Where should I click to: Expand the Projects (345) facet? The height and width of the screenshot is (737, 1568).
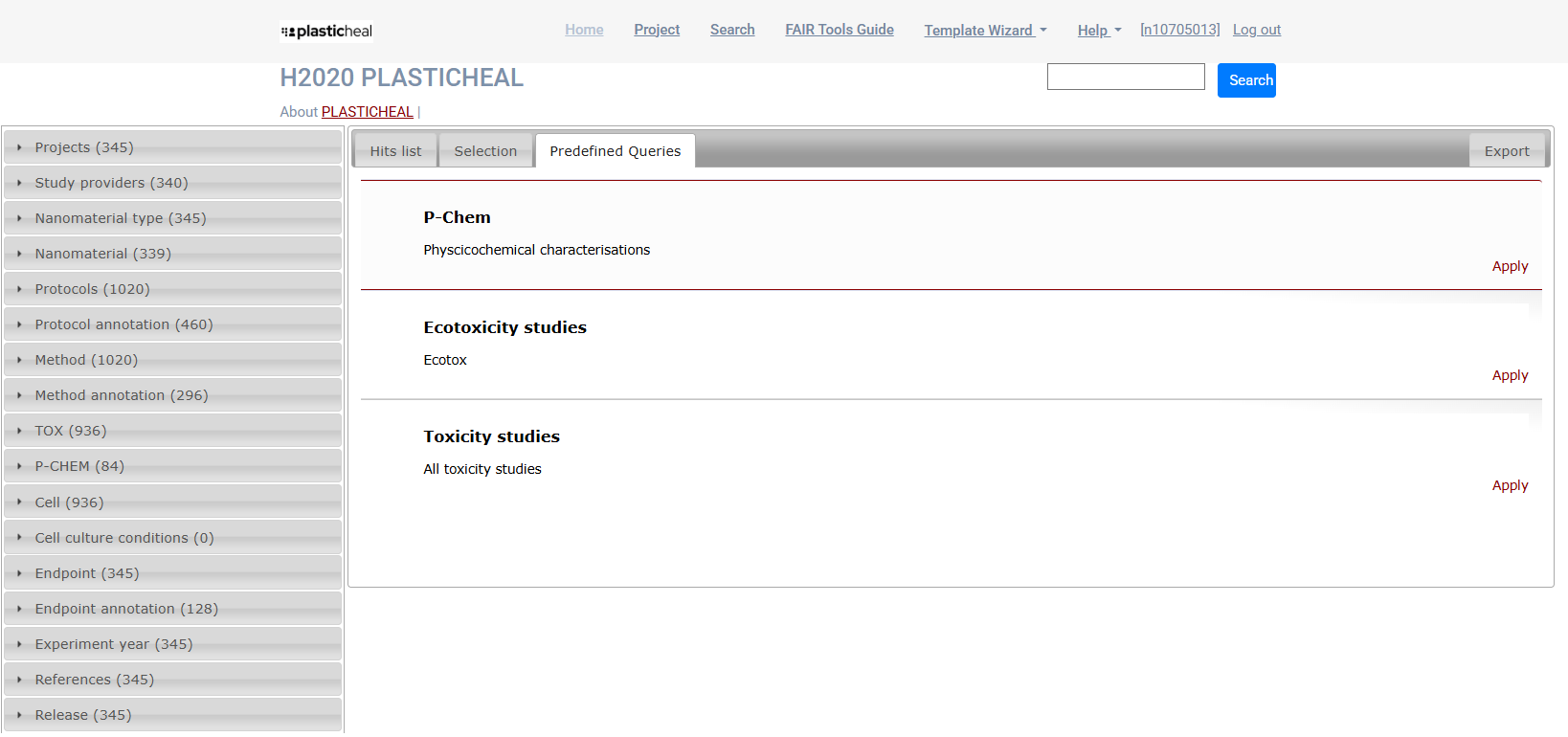(x=172, y=147)
